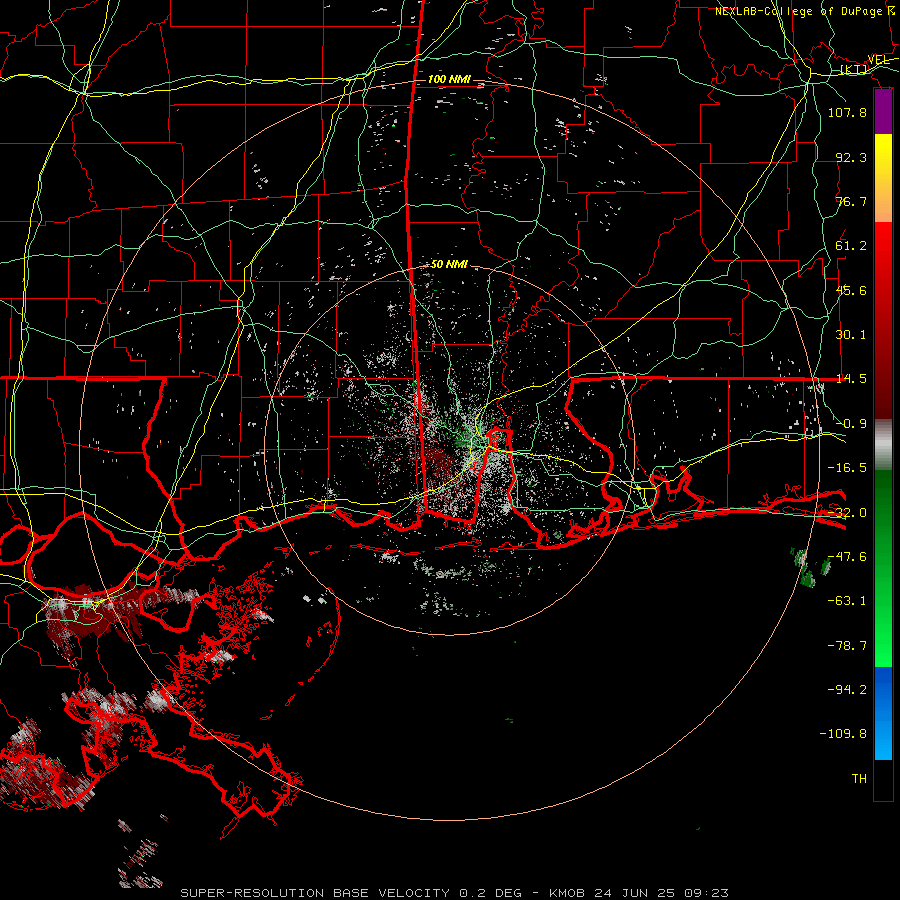Click the TH legend label
Screen dimensions: 900x900
click(x=859, y=779)
